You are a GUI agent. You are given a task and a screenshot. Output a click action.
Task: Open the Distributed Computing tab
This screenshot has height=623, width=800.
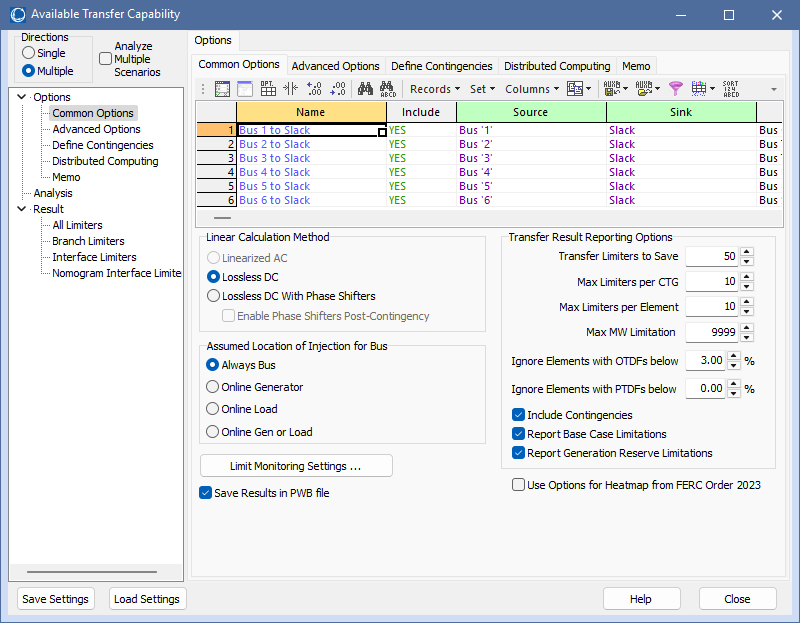click(x=557, y=66)
